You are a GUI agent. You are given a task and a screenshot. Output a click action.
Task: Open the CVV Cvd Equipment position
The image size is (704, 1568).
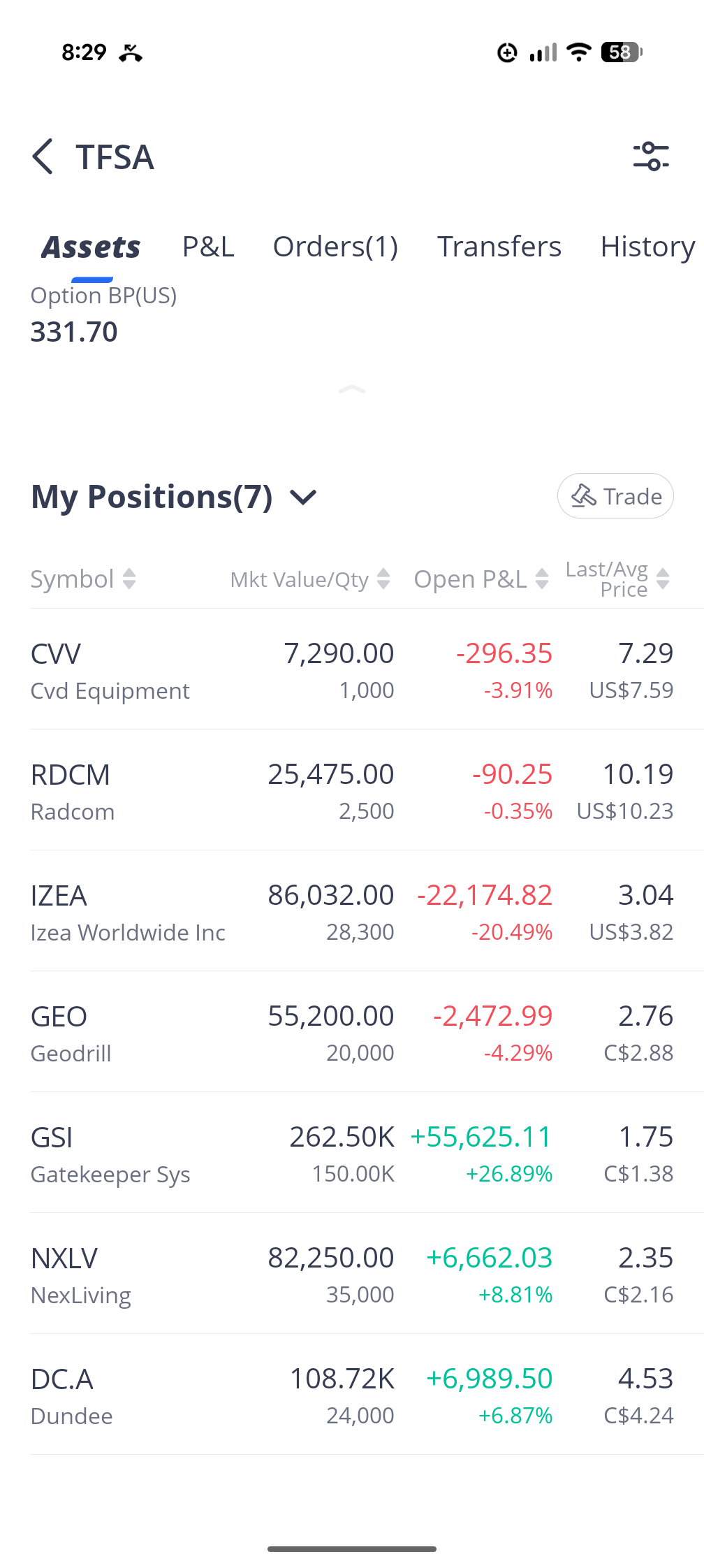coord(352,669)
